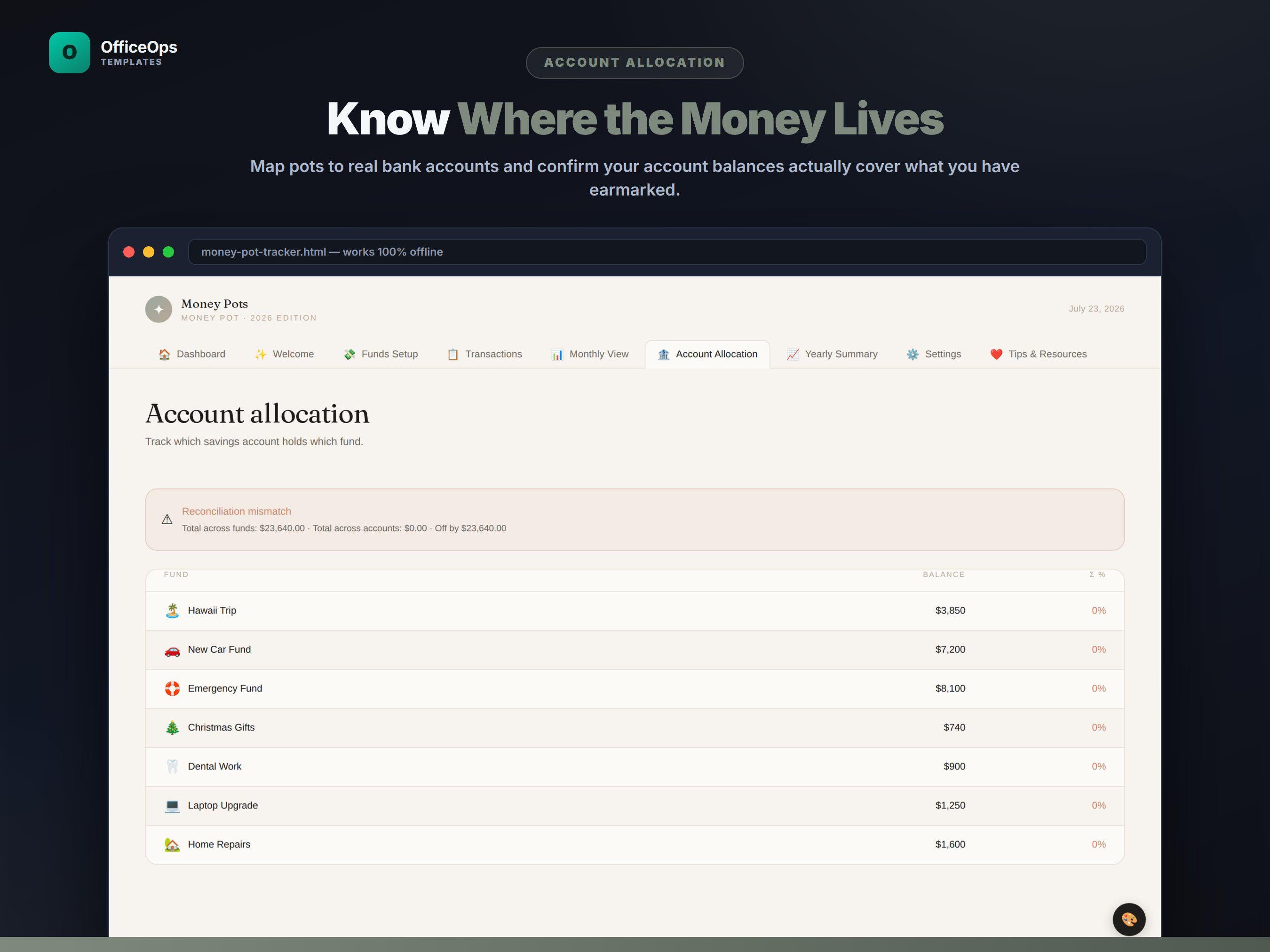The width and height of the screenshot is (1270, 952).
Task: Open the Dashboard tab
Action: pos(192,354)
